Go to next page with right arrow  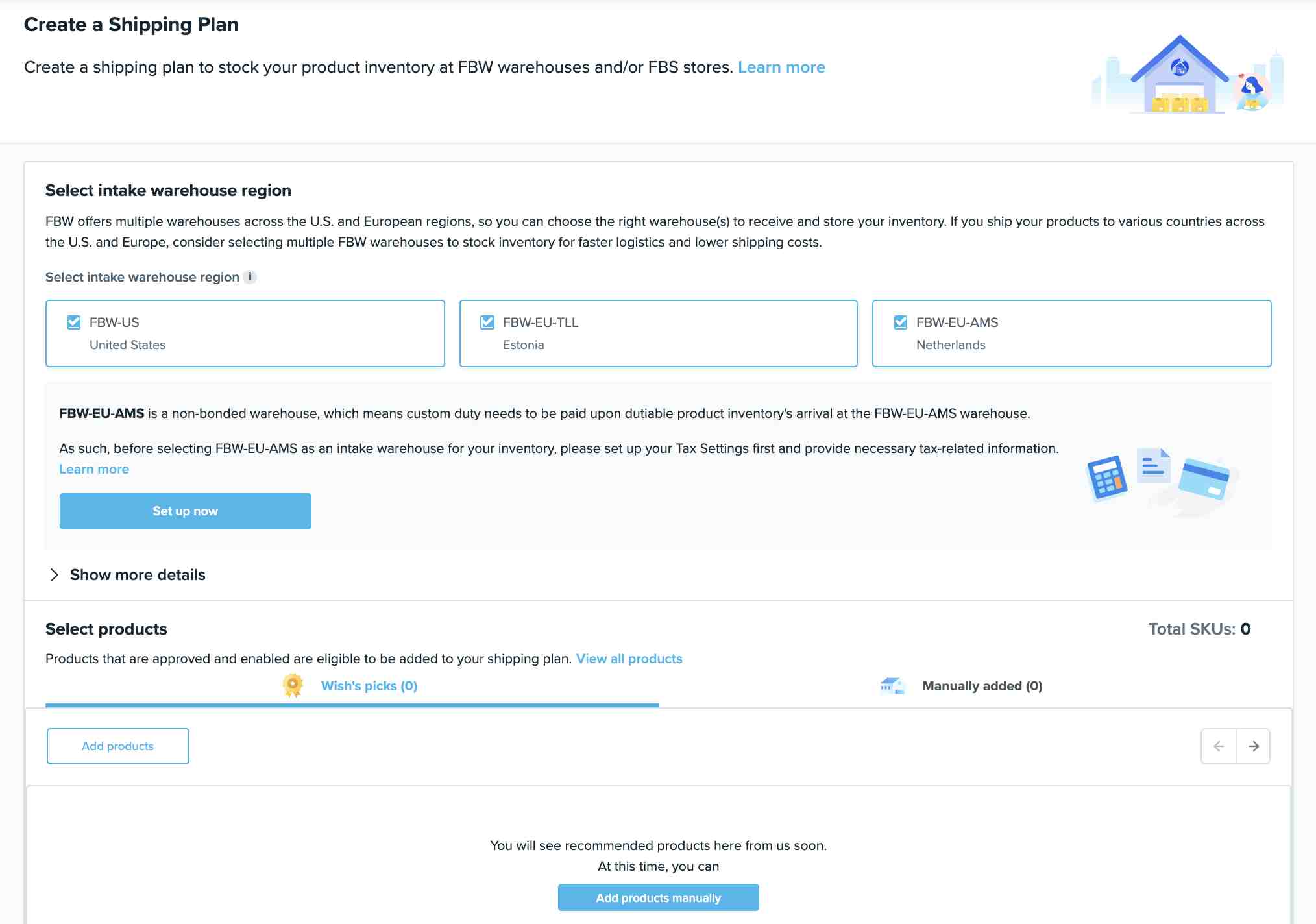(1253, 746)
